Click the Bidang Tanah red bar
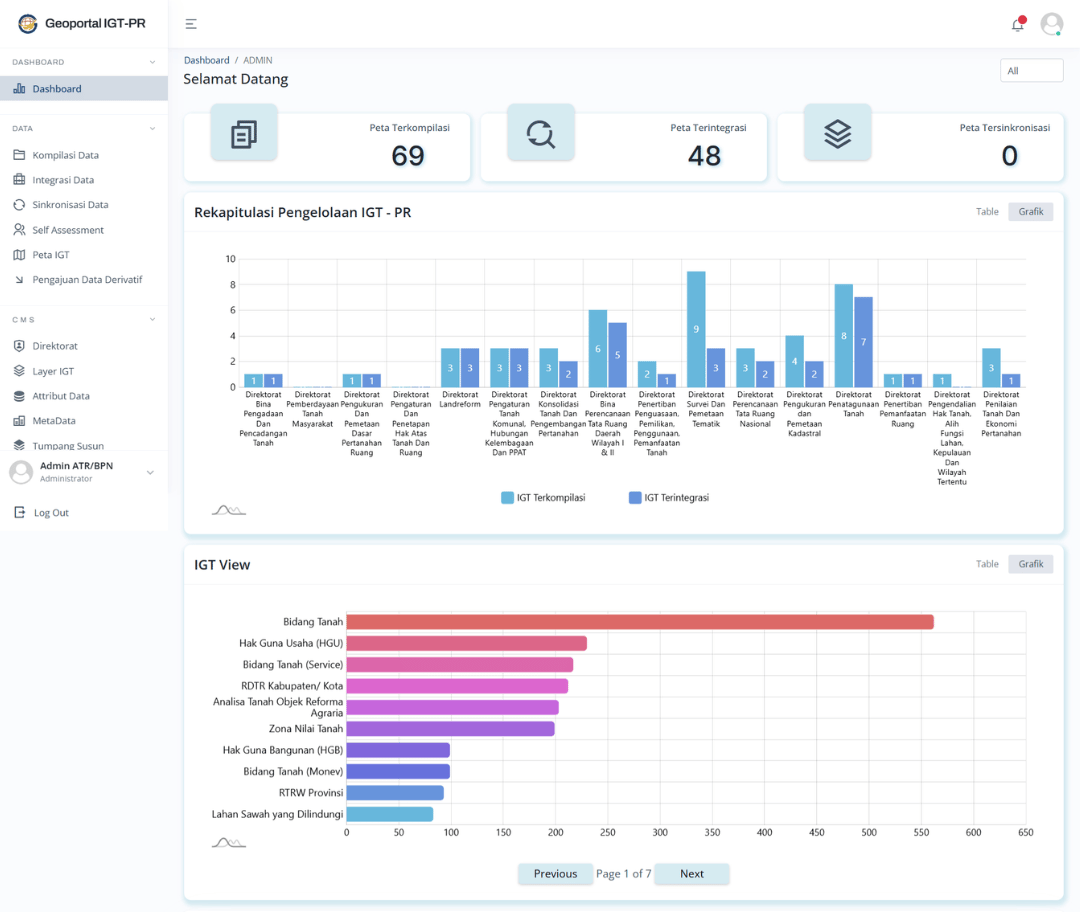 point(640,622)
